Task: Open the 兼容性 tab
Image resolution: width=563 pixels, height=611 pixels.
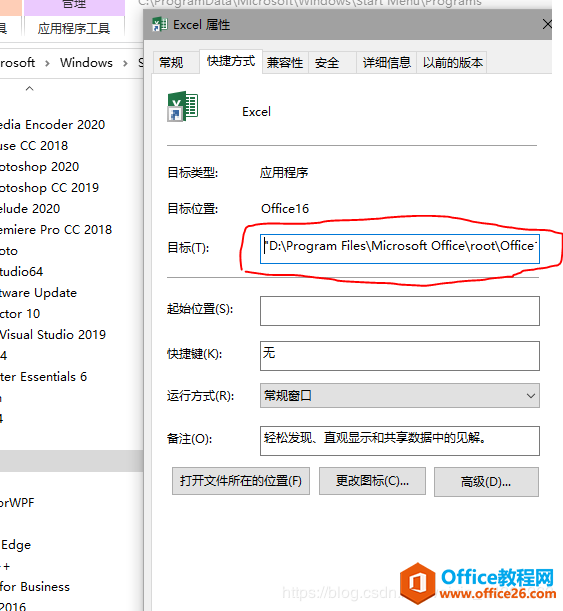Action: (x=285, y=62)
